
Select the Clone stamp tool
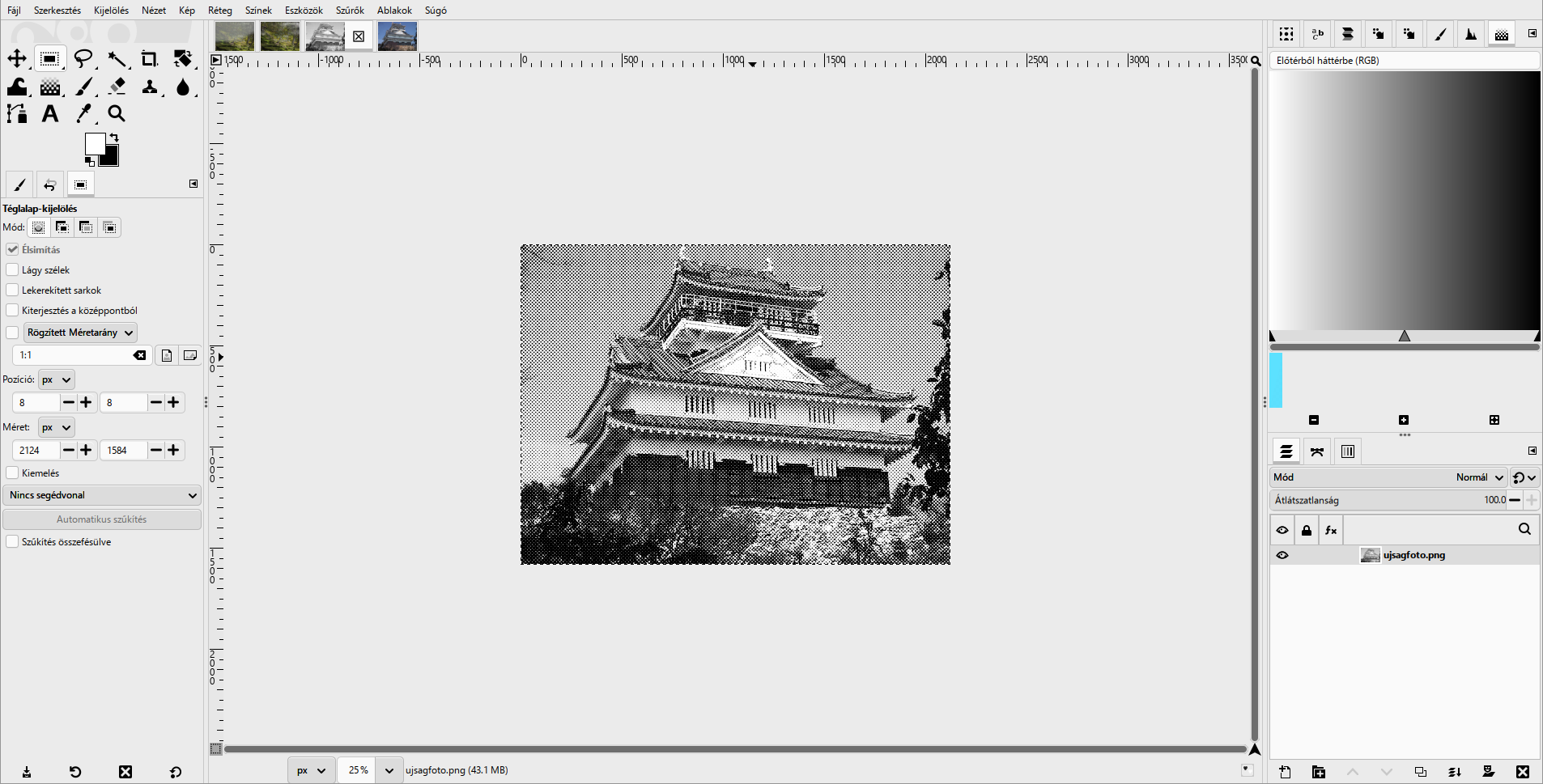tap(150, 87)
